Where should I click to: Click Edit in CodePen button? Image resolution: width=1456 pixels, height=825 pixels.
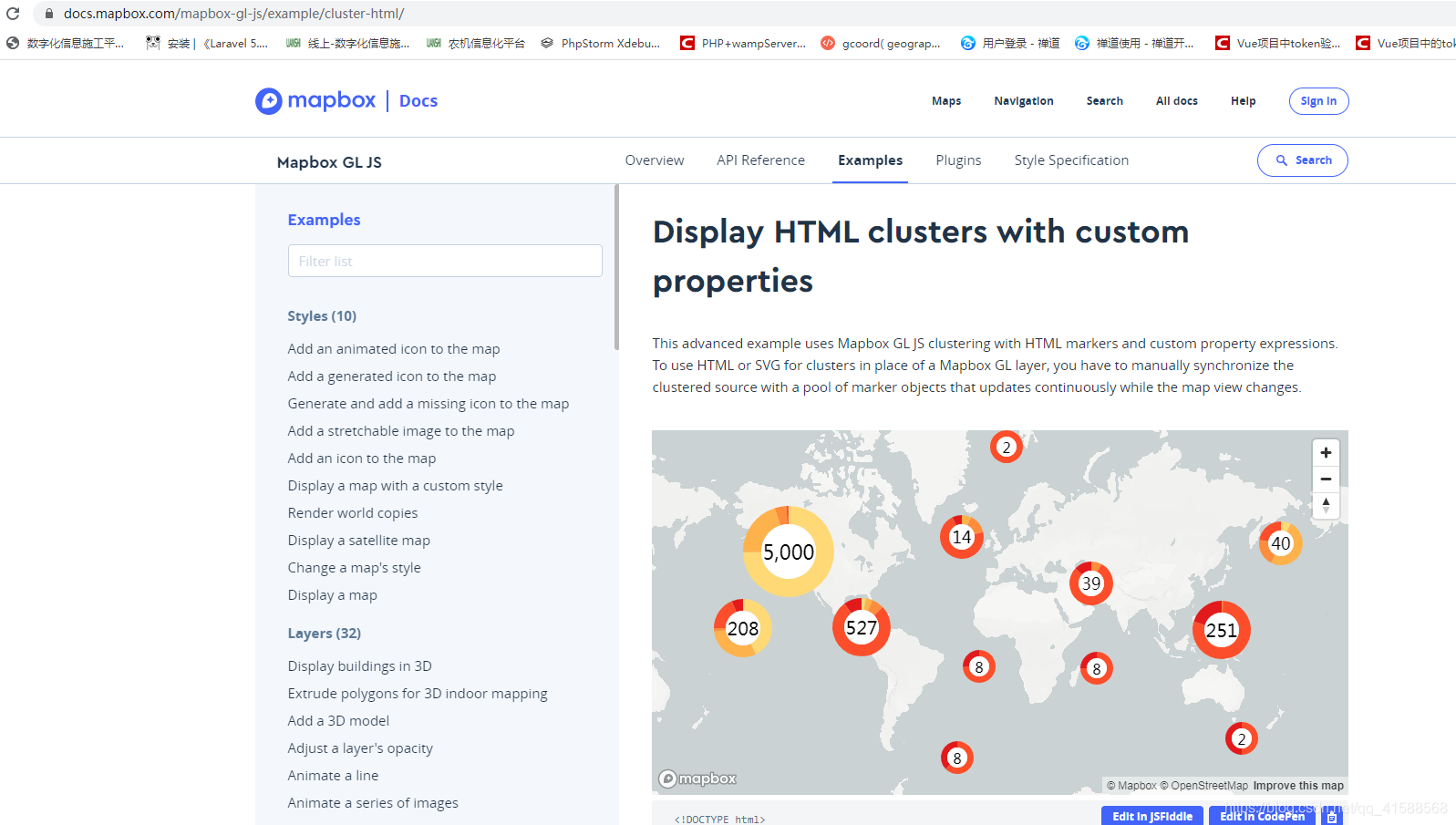click(x=1263, y=816)
